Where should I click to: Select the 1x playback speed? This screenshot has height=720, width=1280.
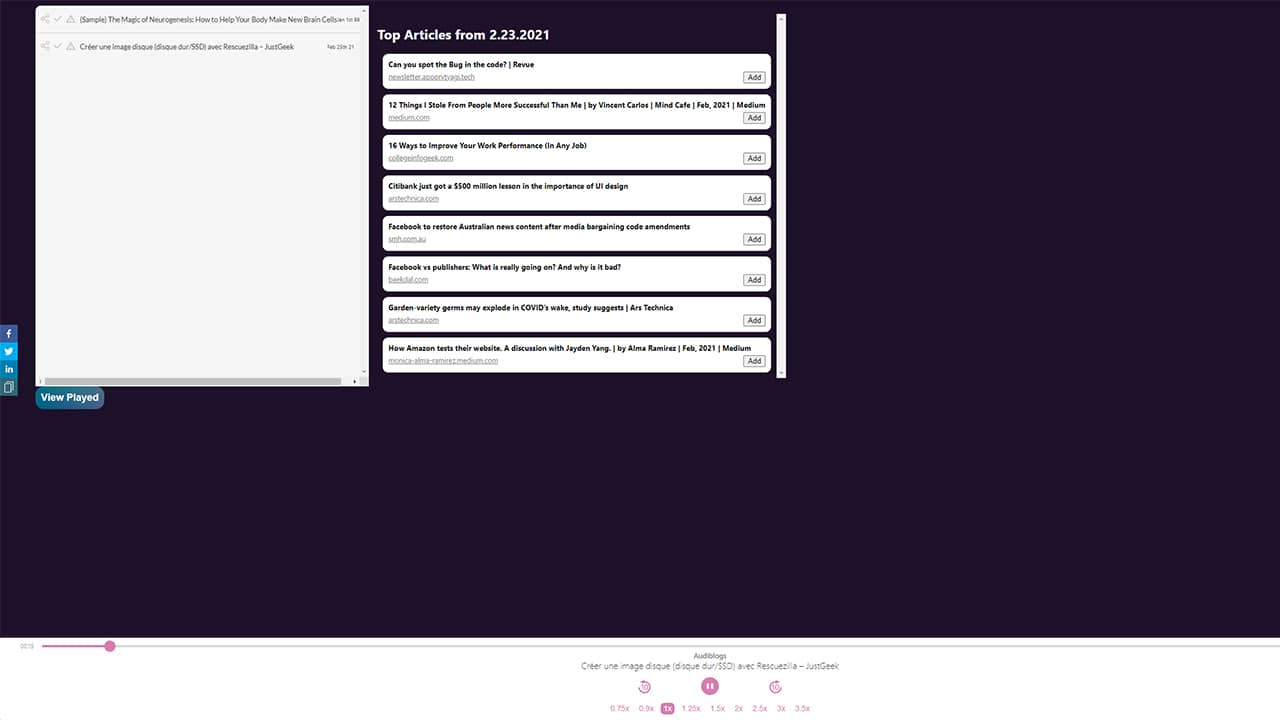click(x=668, y=708)
